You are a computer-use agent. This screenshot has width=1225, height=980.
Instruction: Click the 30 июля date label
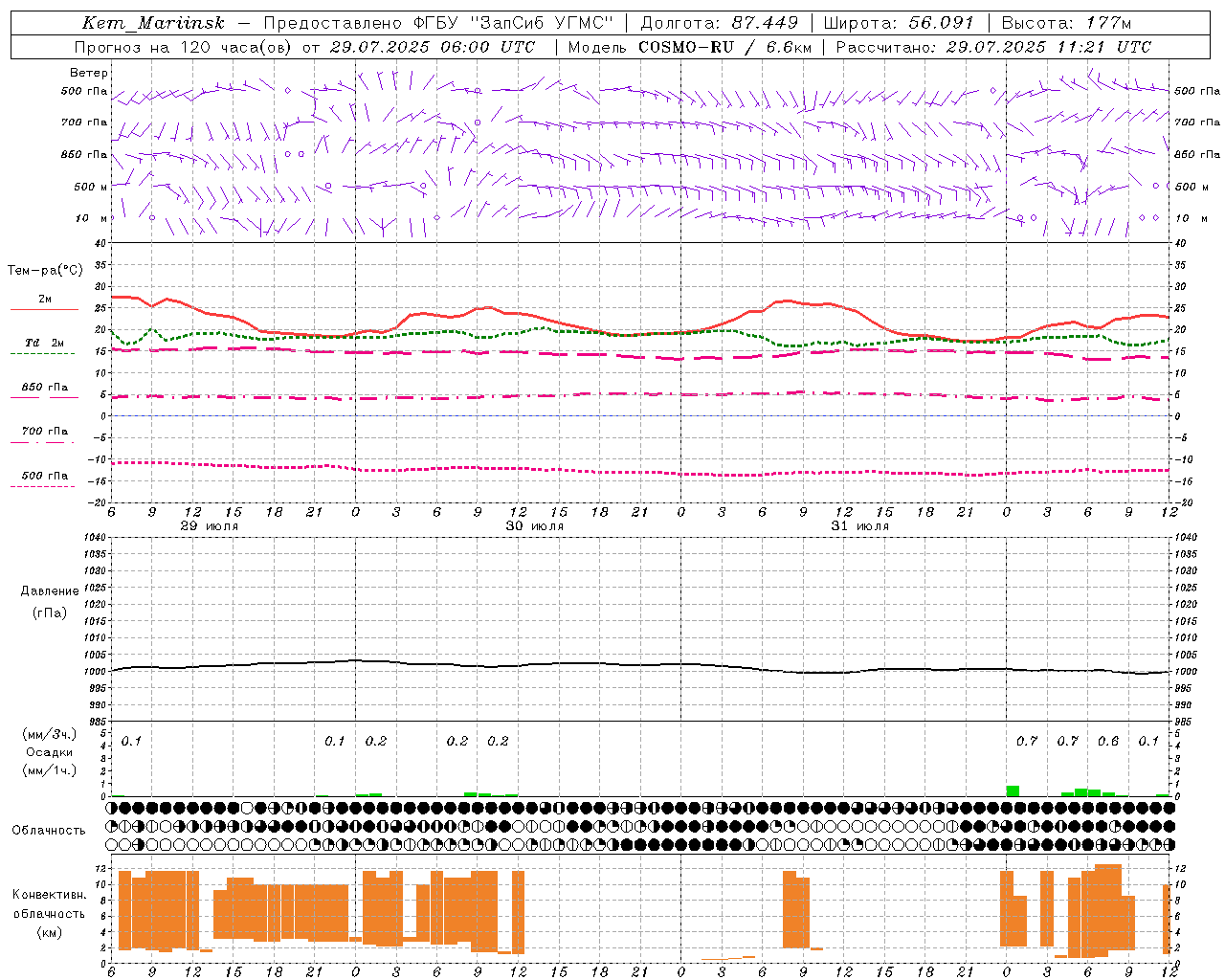pyautogui.click(x=535, y=526)
